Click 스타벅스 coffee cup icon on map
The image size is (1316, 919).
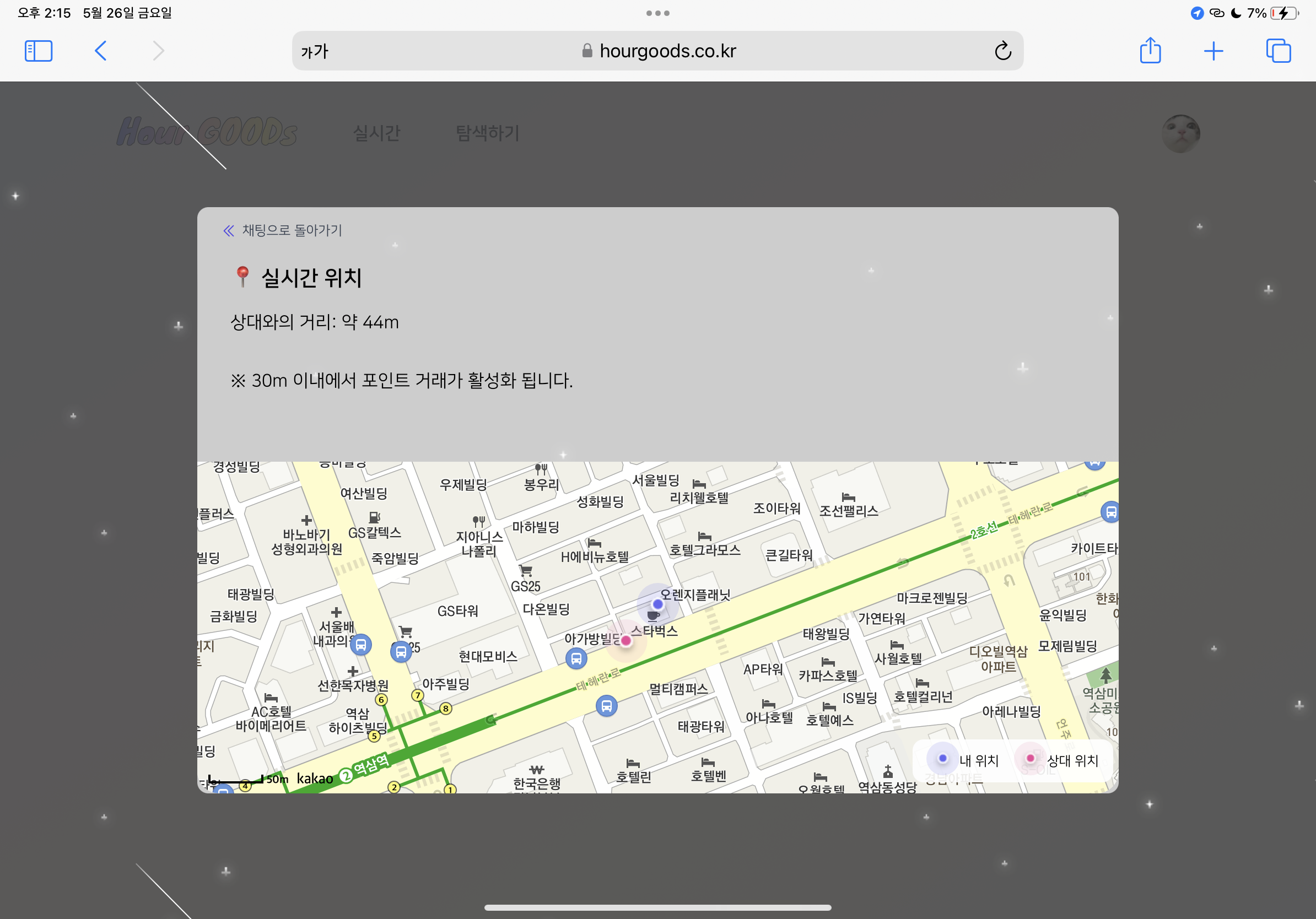653,616
